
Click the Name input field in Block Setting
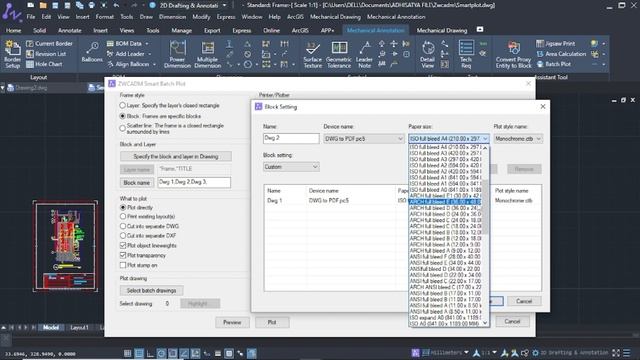(291, 138)
